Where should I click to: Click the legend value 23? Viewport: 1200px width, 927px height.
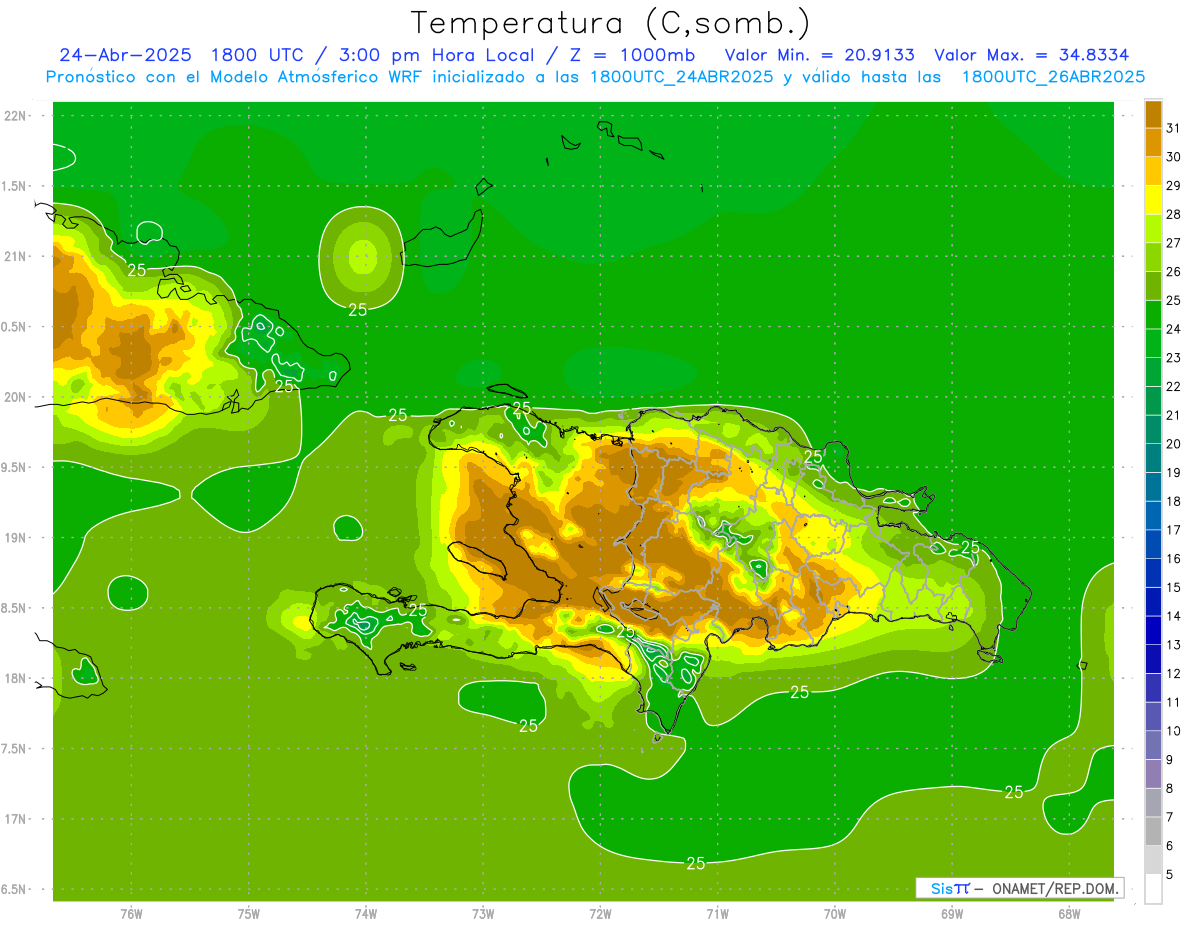tap(1173, 358)
